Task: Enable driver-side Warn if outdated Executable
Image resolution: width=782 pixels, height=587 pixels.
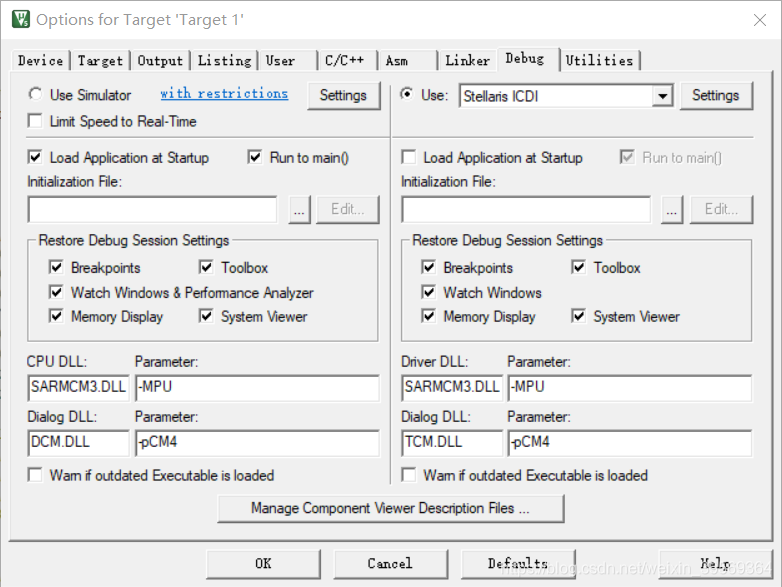Action: (x=409, y=475)
